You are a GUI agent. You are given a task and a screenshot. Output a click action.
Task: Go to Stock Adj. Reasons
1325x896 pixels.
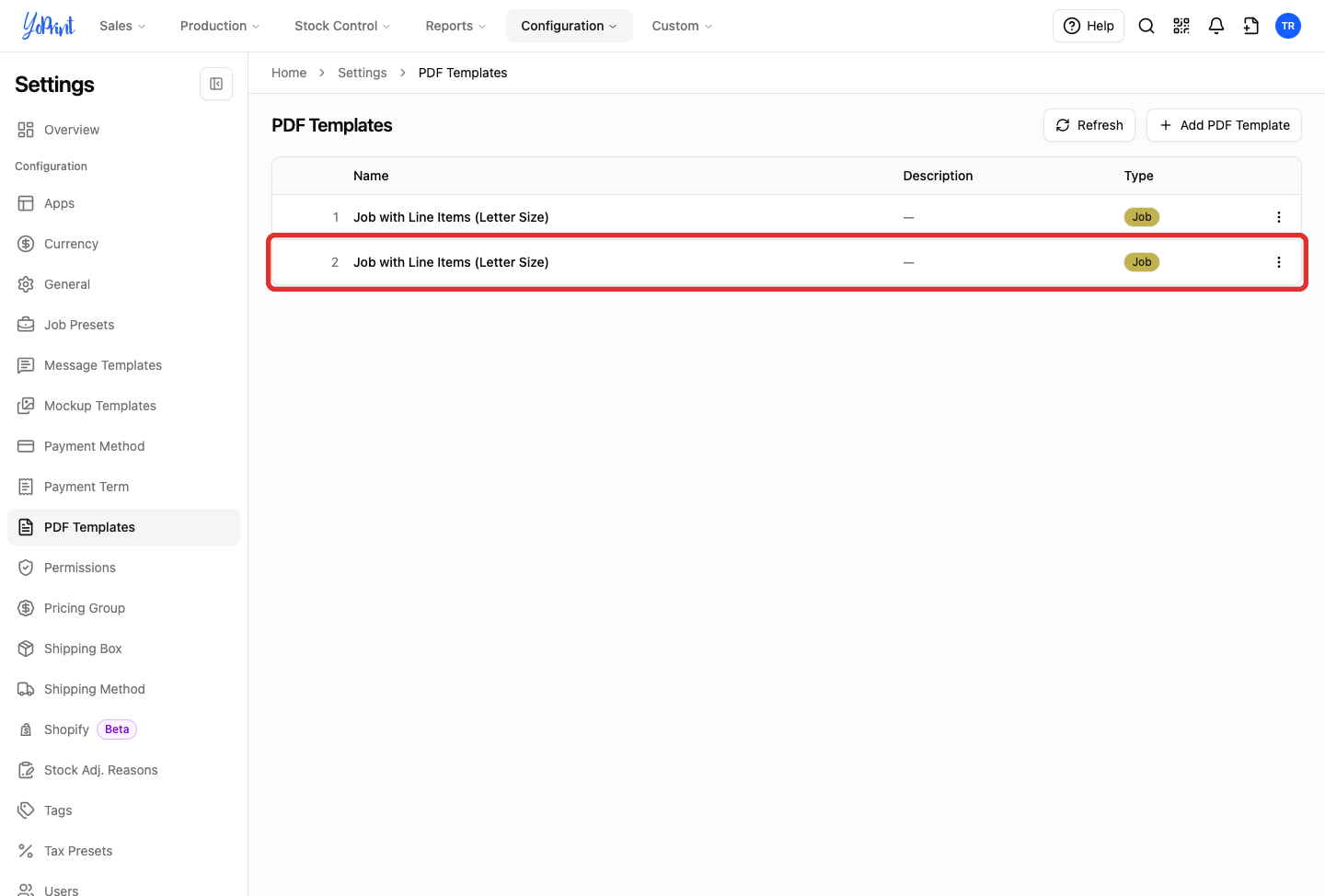click(123, 770)
